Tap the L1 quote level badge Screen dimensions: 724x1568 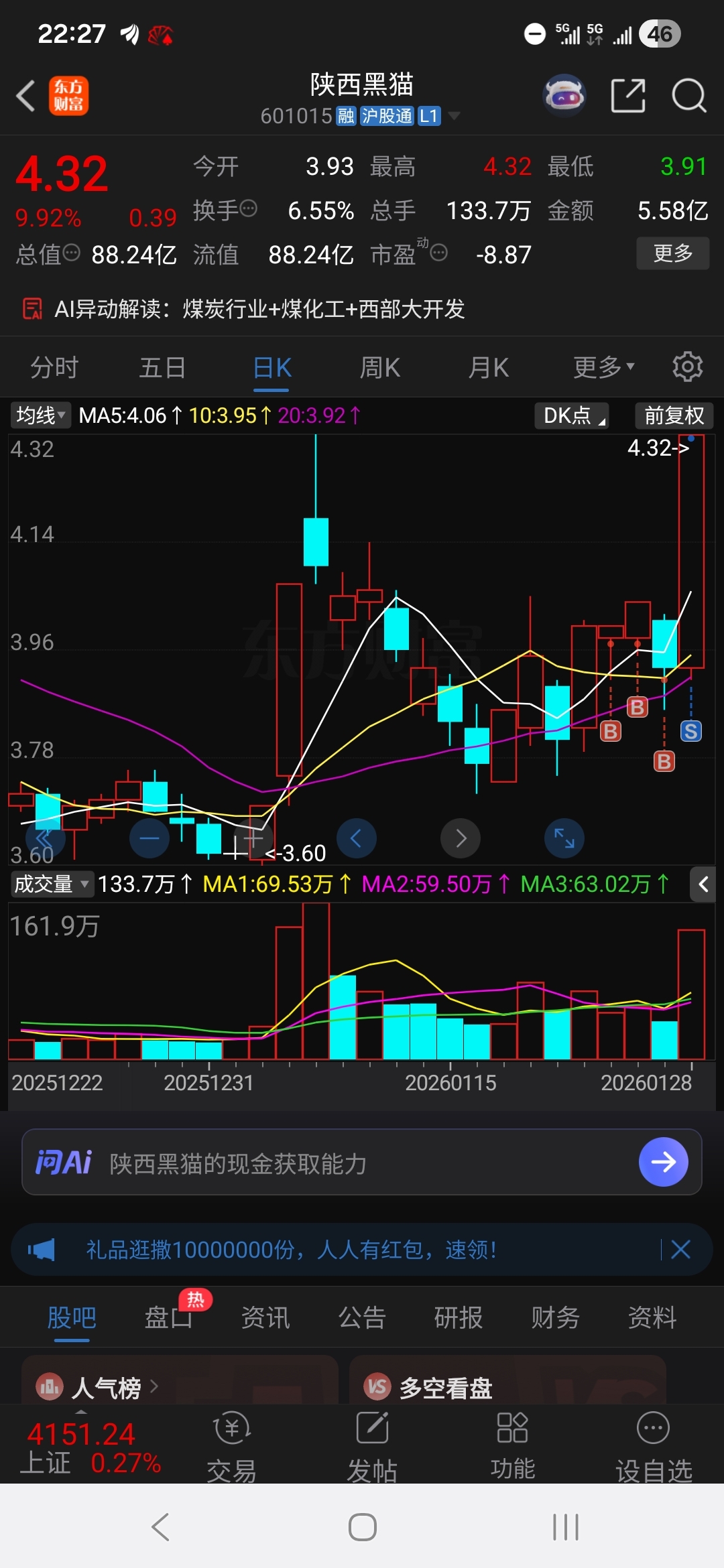[429, 116]
